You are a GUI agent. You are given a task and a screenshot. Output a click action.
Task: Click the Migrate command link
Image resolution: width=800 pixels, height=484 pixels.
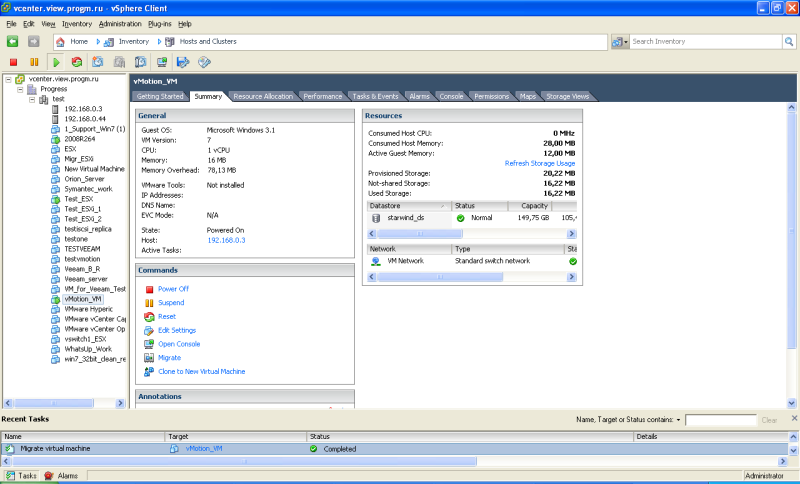click(x=169, y=358)
